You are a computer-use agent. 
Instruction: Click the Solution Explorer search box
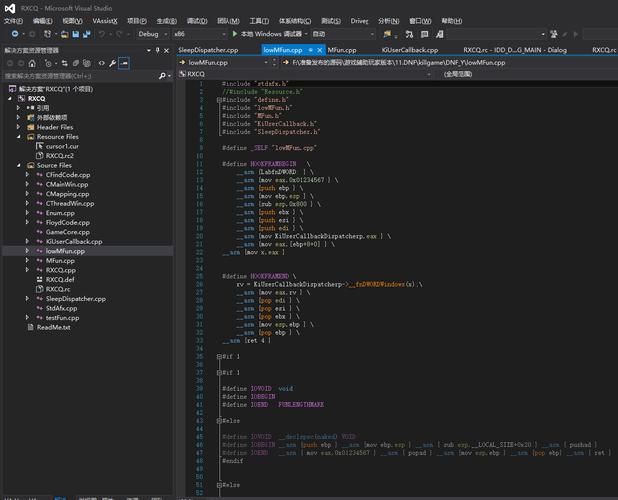(81, 76)
